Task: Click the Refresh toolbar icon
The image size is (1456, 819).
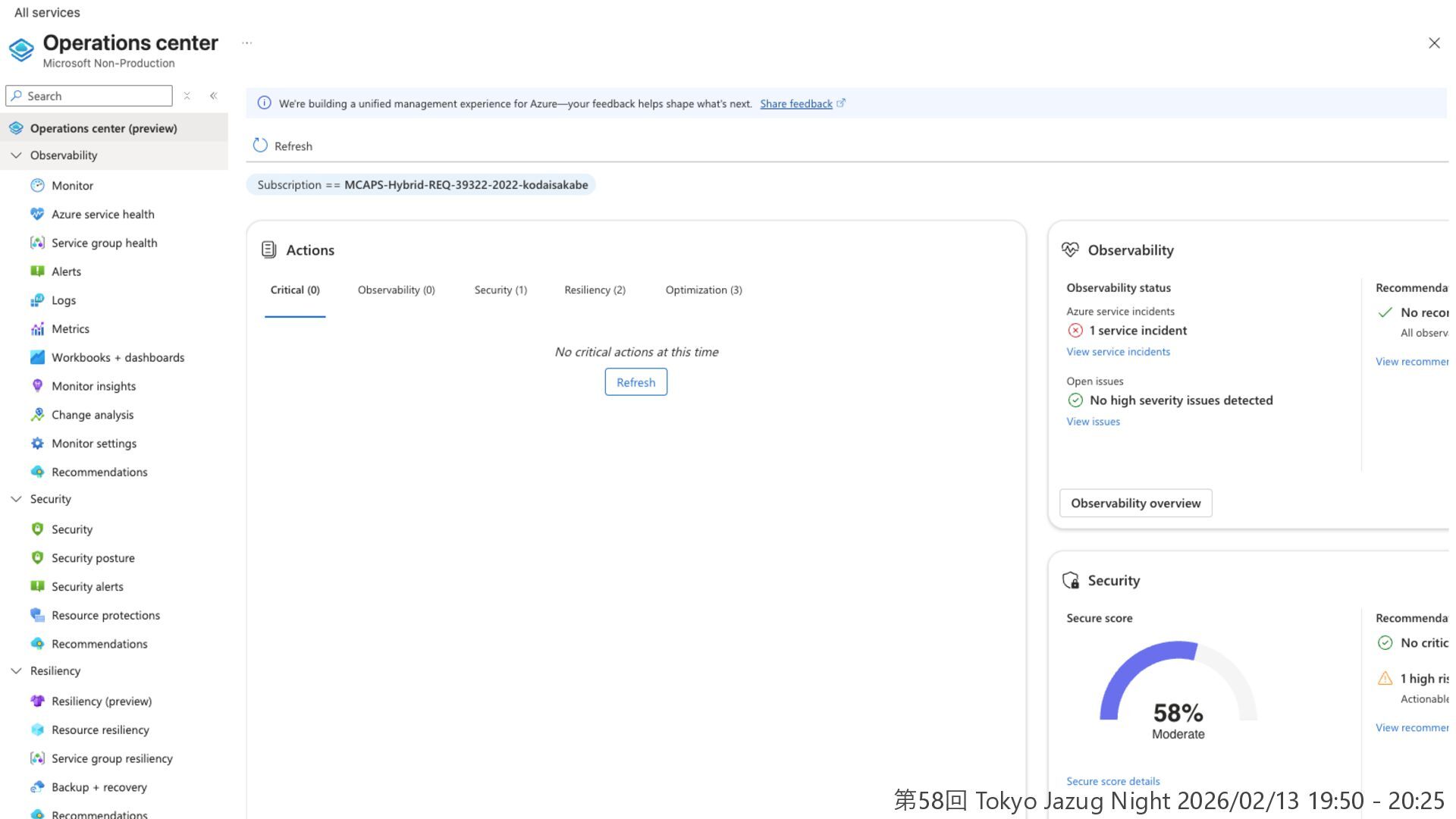Action: [x=260, y=146]
